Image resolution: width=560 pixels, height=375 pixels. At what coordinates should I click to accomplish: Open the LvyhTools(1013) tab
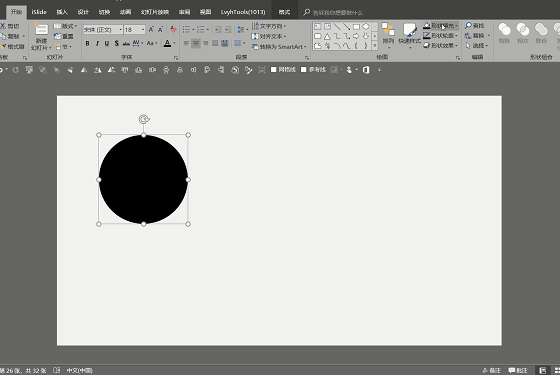tap(243, 12)
